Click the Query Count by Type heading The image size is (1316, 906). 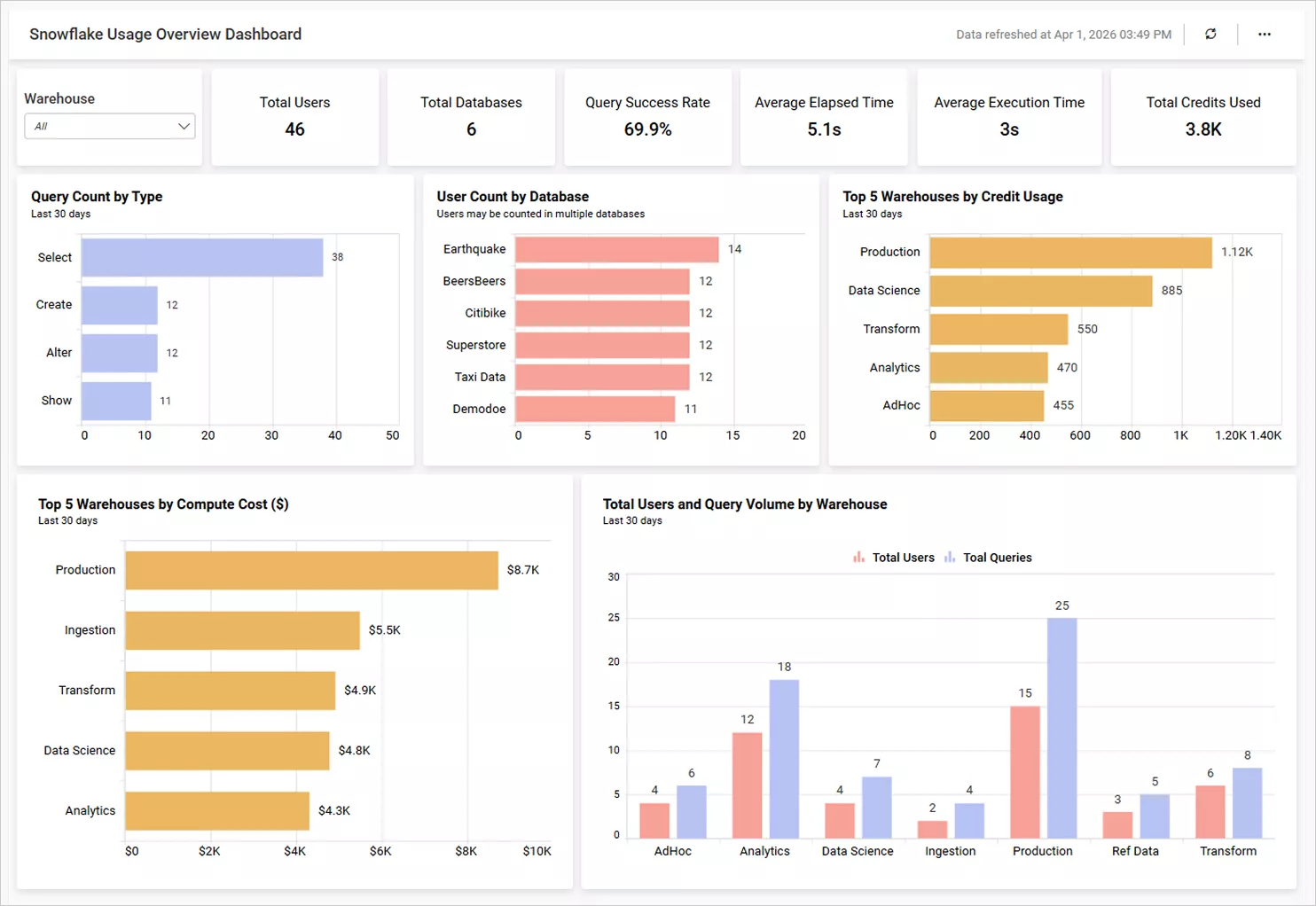(97, 197)
